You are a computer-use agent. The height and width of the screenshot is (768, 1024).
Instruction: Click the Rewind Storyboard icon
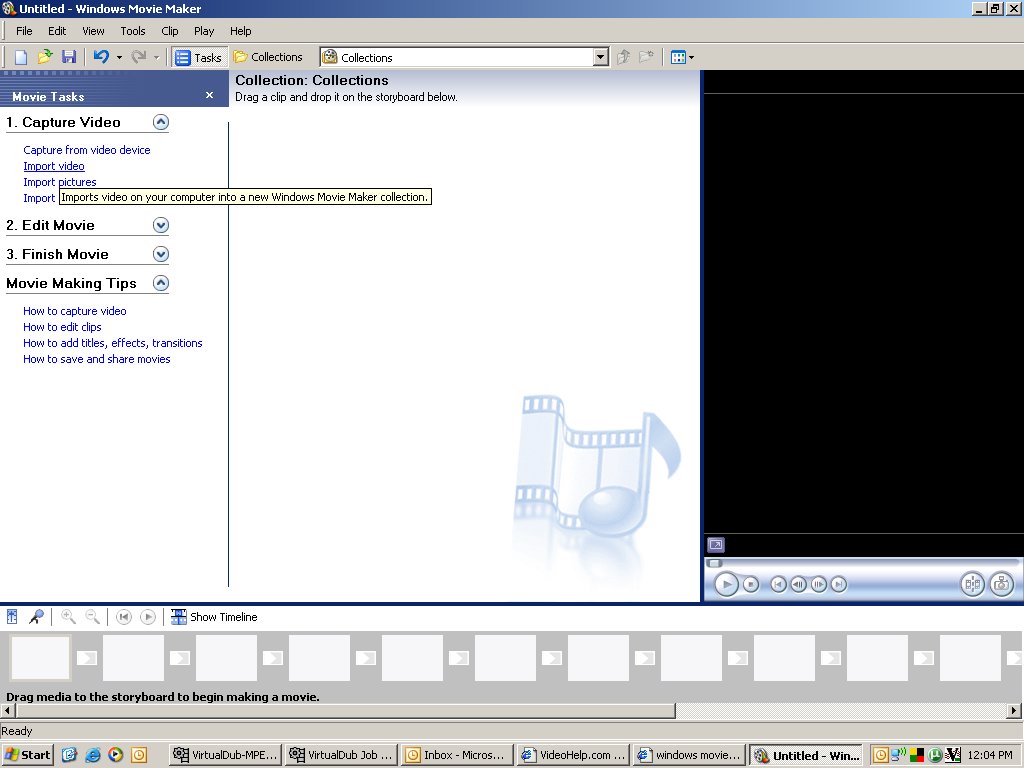(123, 616)
